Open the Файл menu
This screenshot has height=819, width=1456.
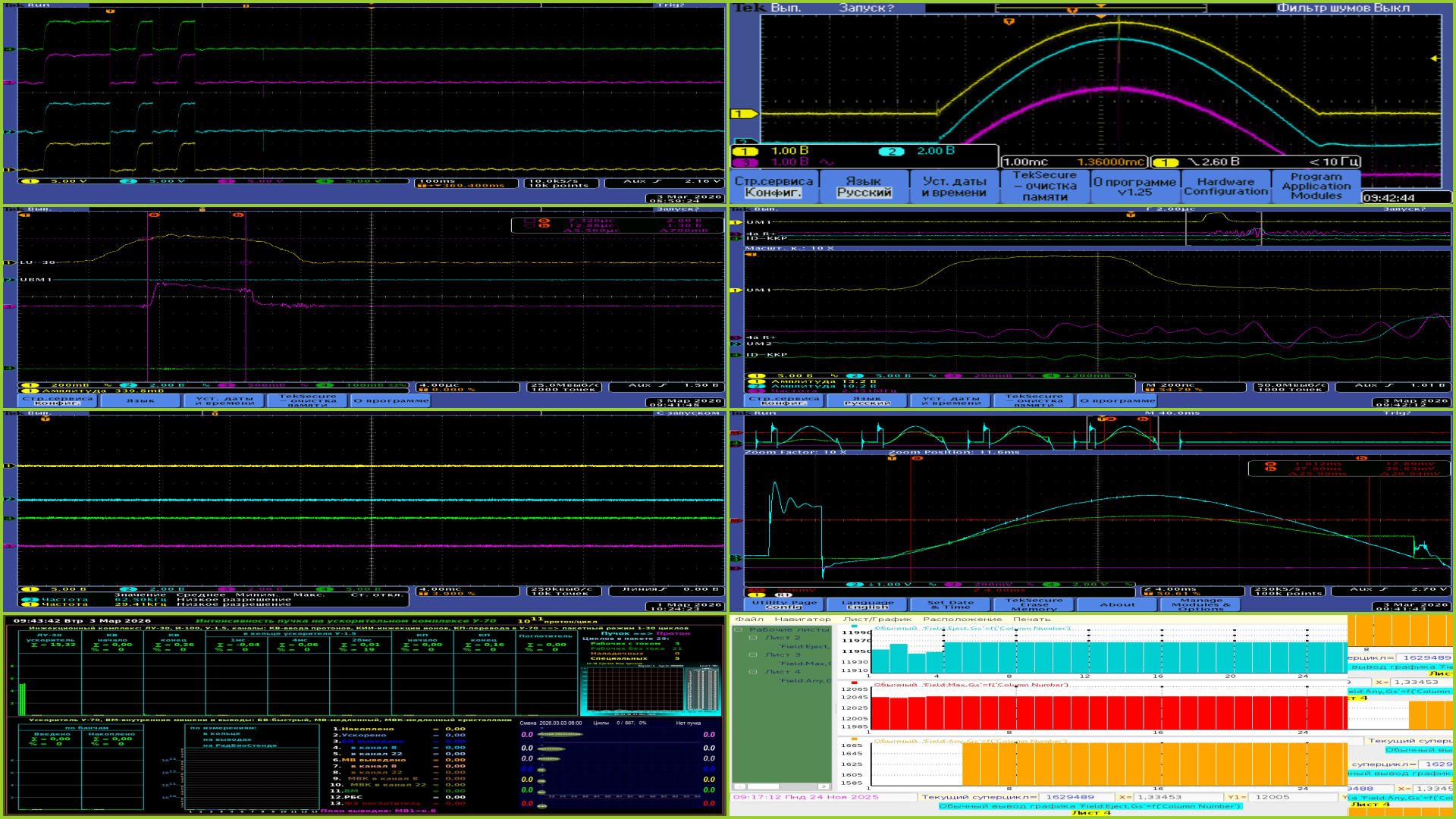(x=748, y=619)
